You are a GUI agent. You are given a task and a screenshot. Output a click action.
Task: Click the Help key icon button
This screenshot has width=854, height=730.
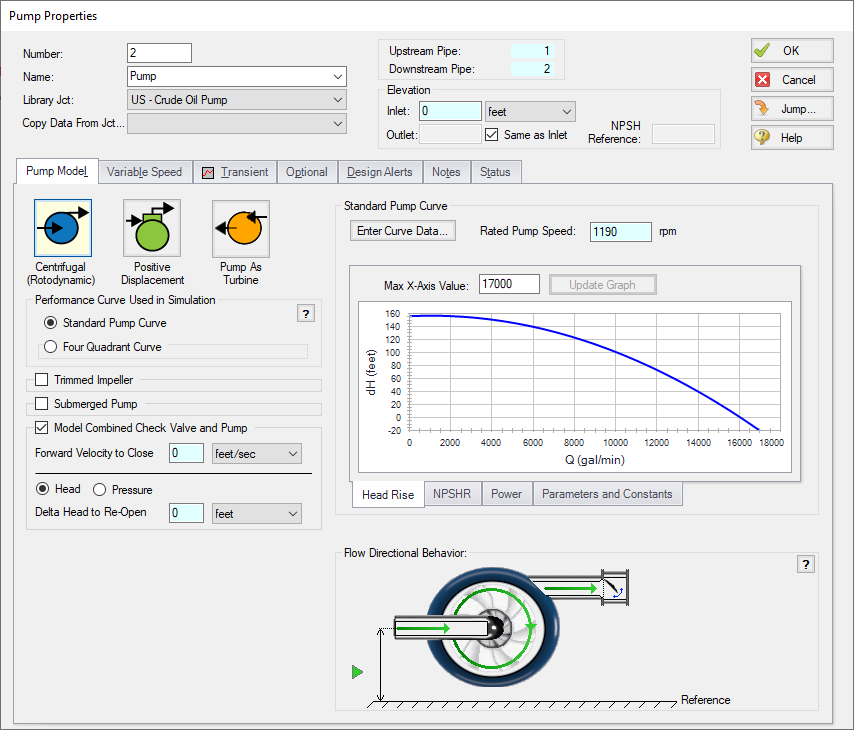click(x=791, y=137)
